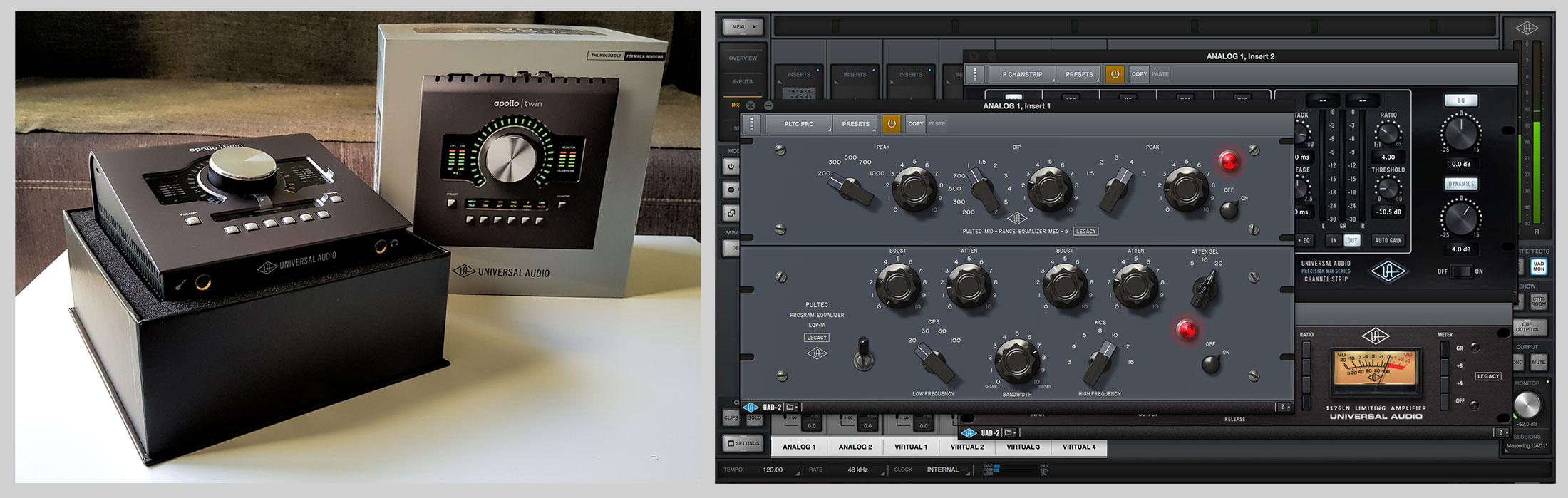This screenshot has height=498, width=1568.
Task: Select the VIRTUAL 1 channel tab
Action: click(x=911, y=447)
